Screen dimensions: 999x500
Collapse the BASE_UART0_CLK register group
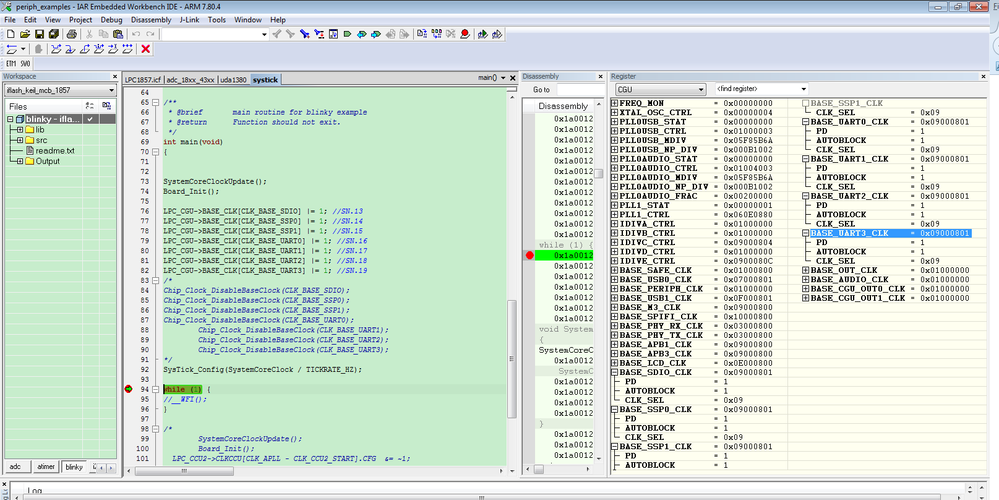pos(806,121)
